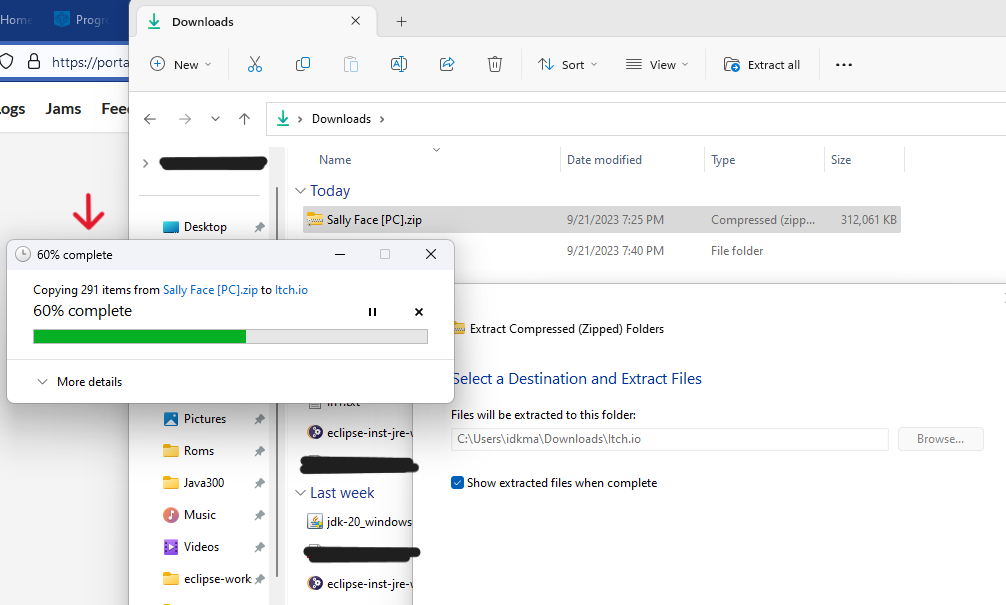This screenshot has width=1006, height=605.
Task: Click the green copy progress bar
Action: [x=230, y=336]
